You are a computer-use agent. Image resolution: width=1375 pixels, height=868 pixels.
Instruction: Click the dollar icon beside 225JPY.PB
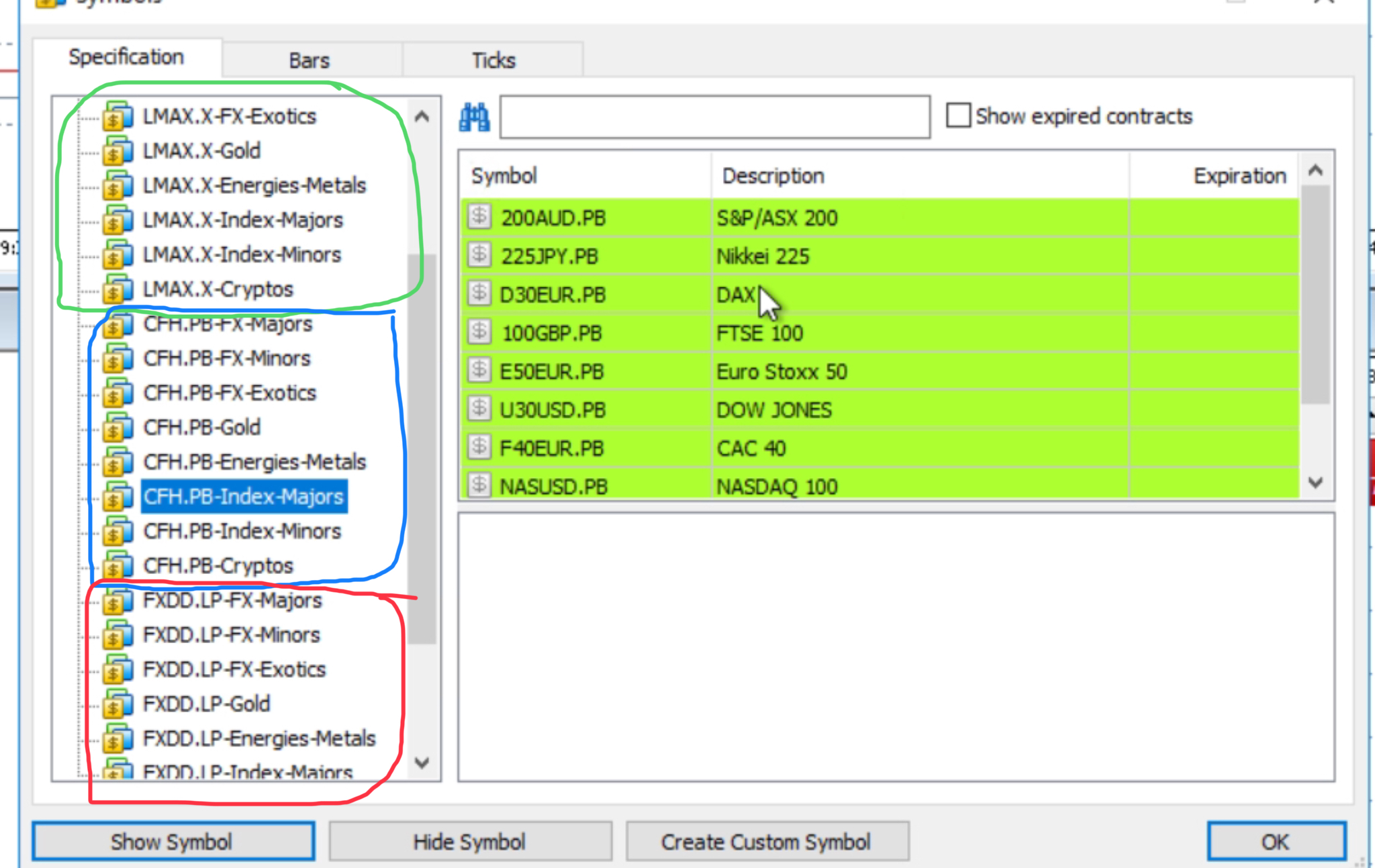(x=479, y=255)
